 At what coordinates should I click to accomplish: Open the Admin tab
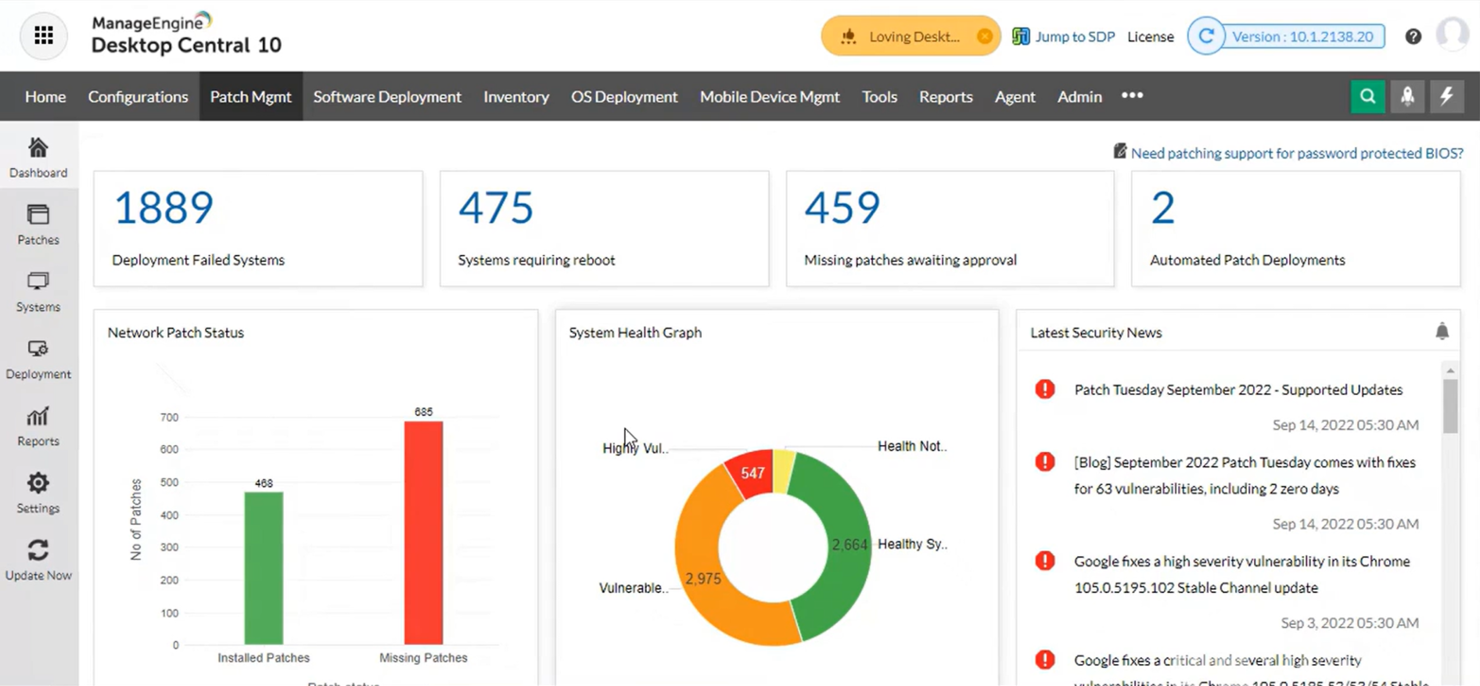1080,96
